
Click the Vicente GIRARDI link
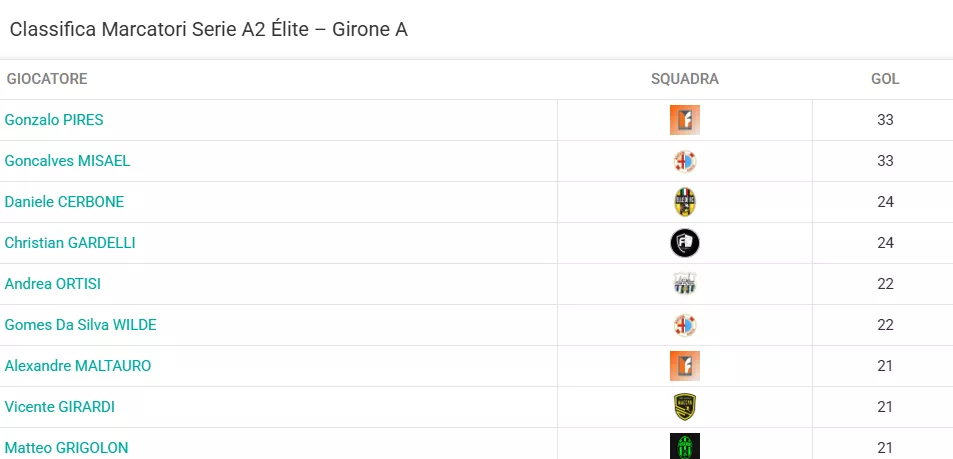pos(60,407)
